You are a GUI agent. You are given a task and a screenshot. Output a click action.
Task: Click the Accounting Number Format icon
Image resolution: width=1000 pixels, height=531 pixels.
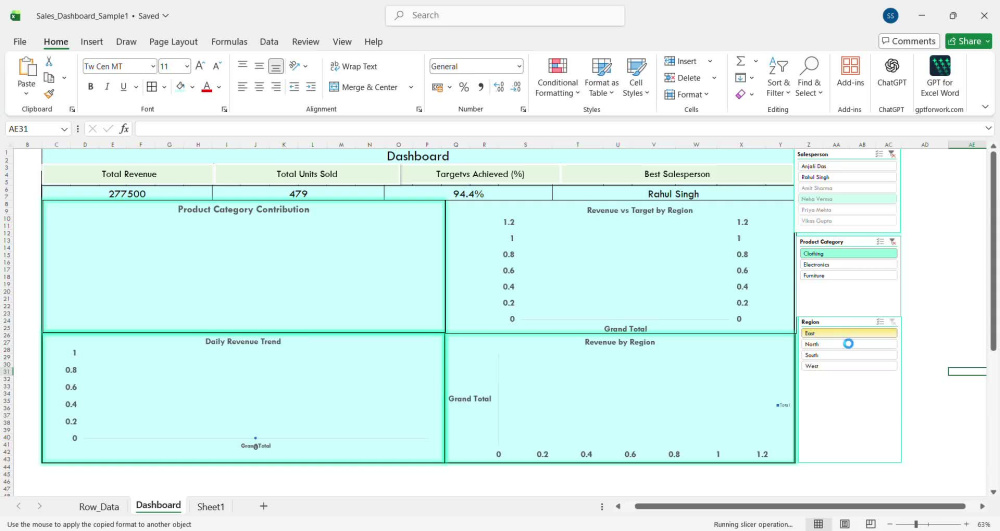pyautogui.click(x=437, y=87)
